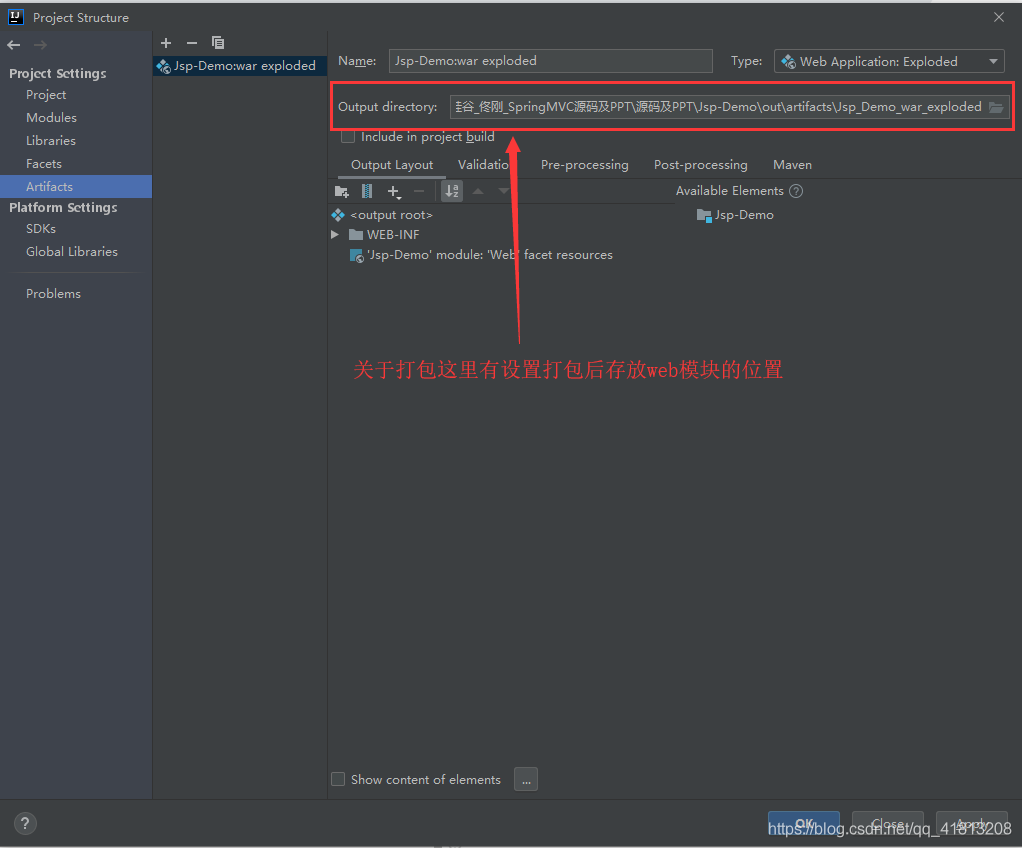The width and height of the screenshot is (1022, 848).
Task: Expand the WEB-INF folder node
Action: tap(335, 235)
